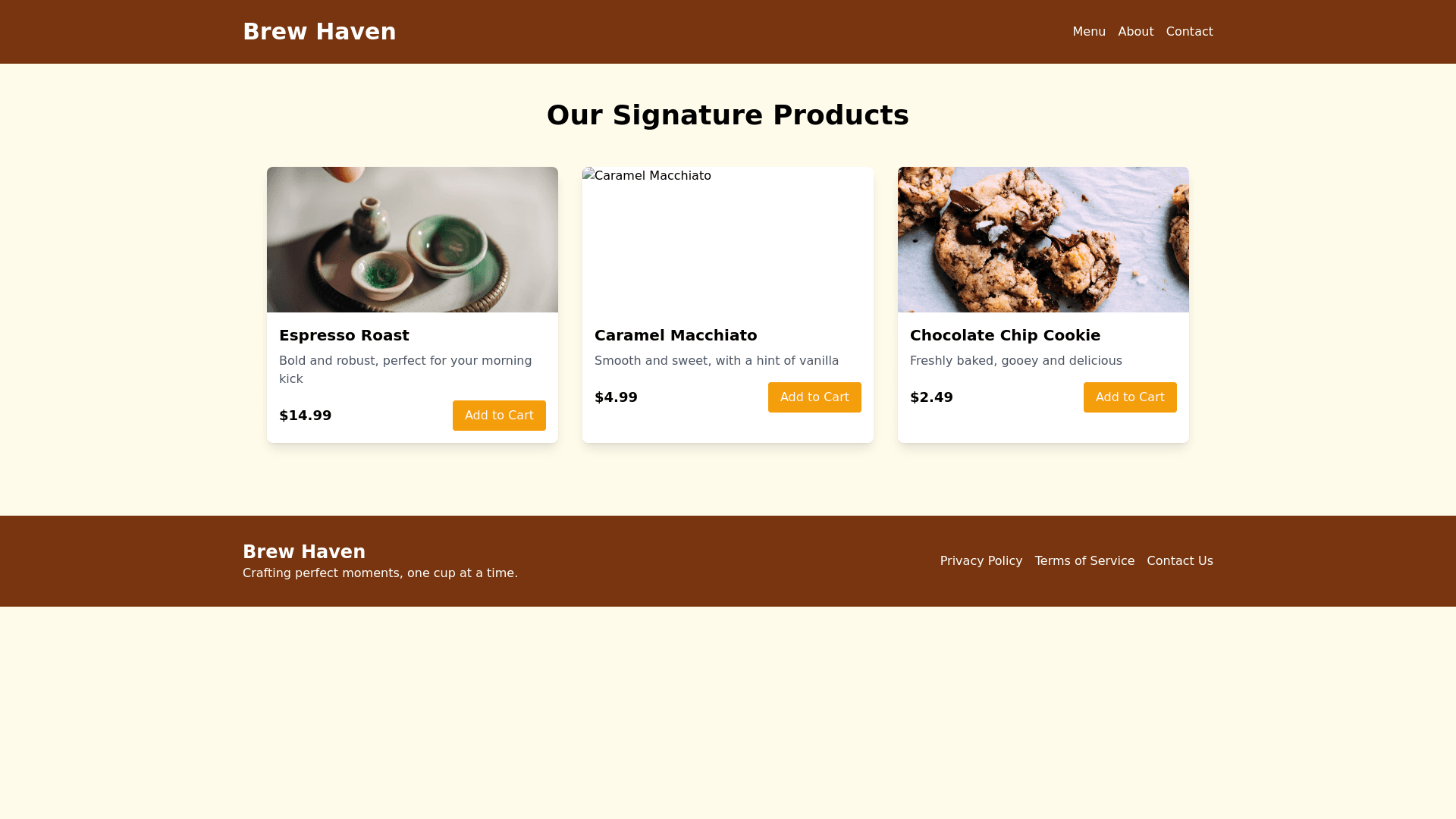Open the Contact Us footer link
The image size is (1456, 819).
pos(1180,561)
